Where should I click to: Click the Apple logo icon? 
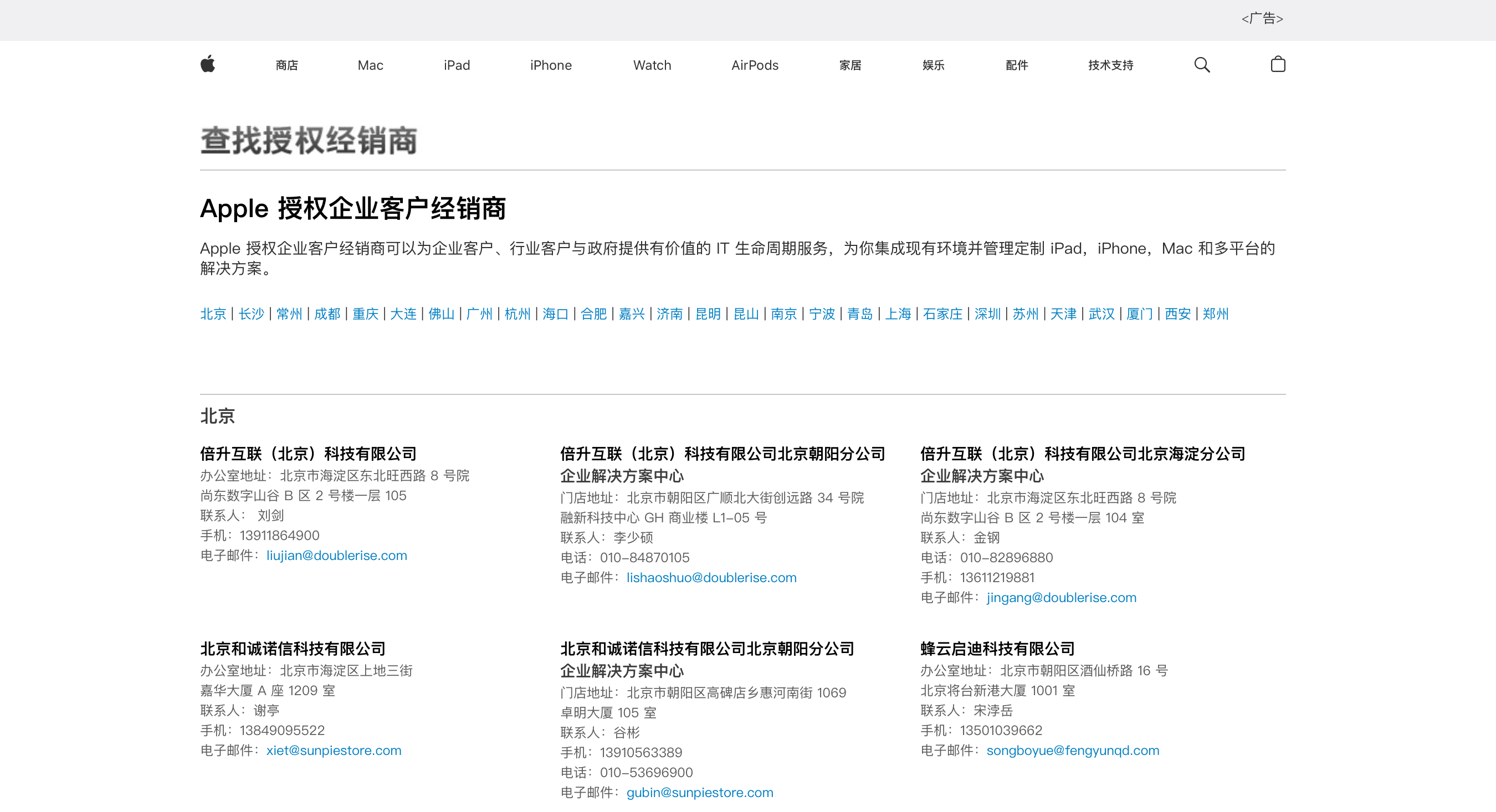(207, 64)
